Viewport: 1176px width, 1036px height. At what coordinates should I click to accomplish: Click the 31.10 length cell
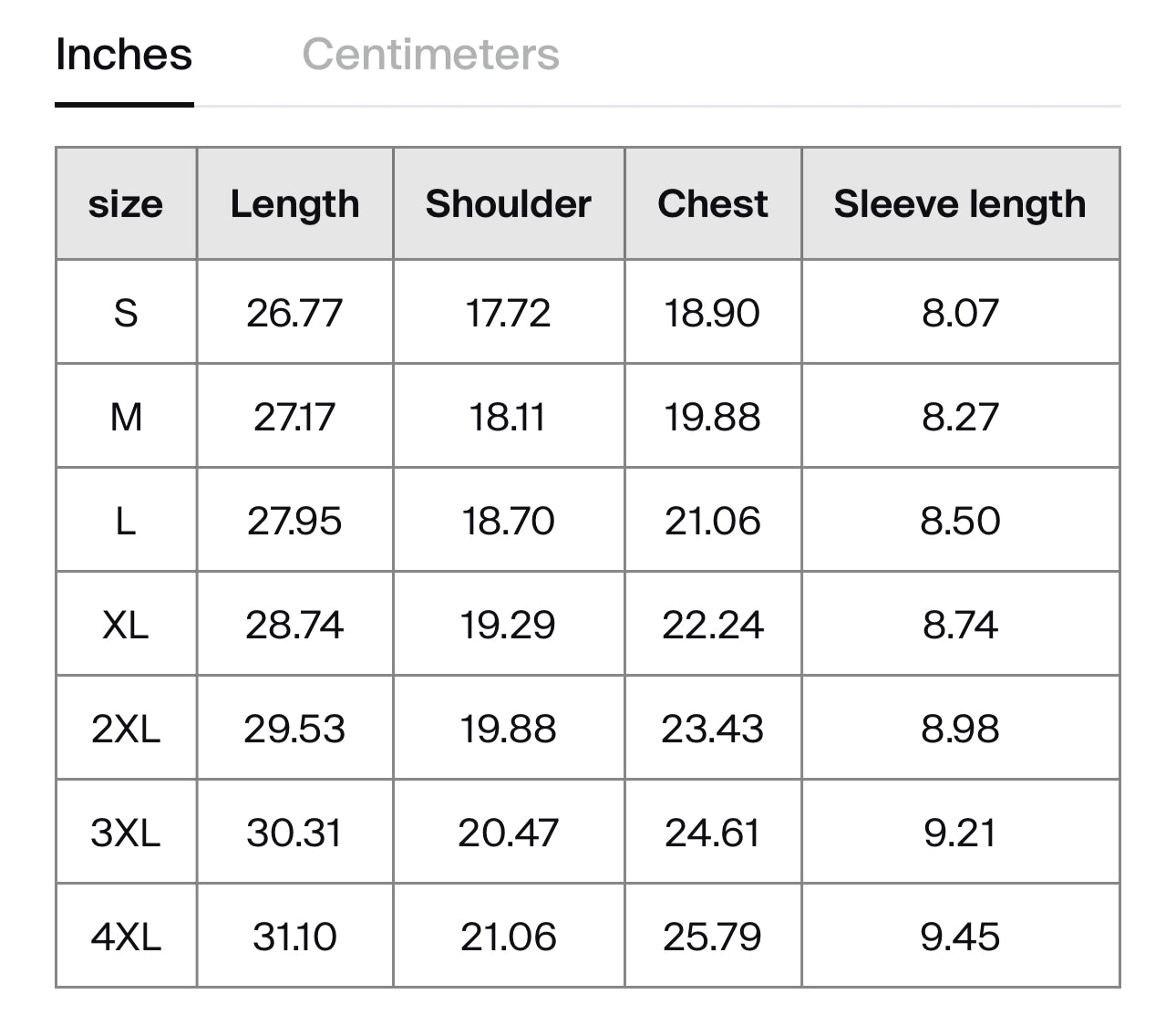pos(294,937)
